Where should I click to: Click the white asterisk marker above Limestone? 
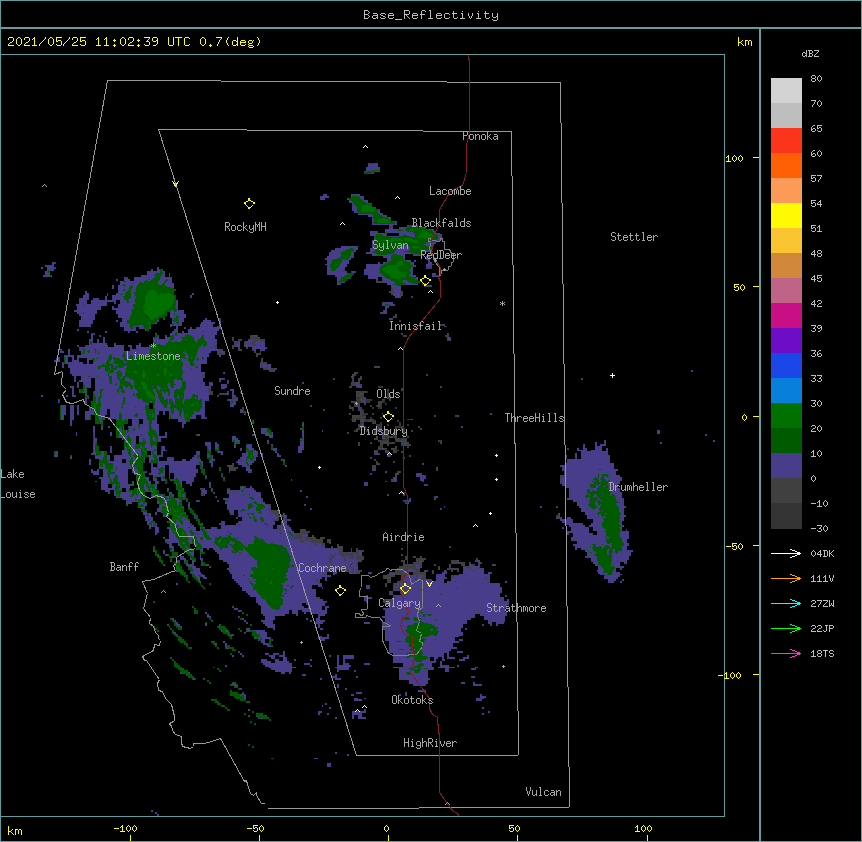154,346
